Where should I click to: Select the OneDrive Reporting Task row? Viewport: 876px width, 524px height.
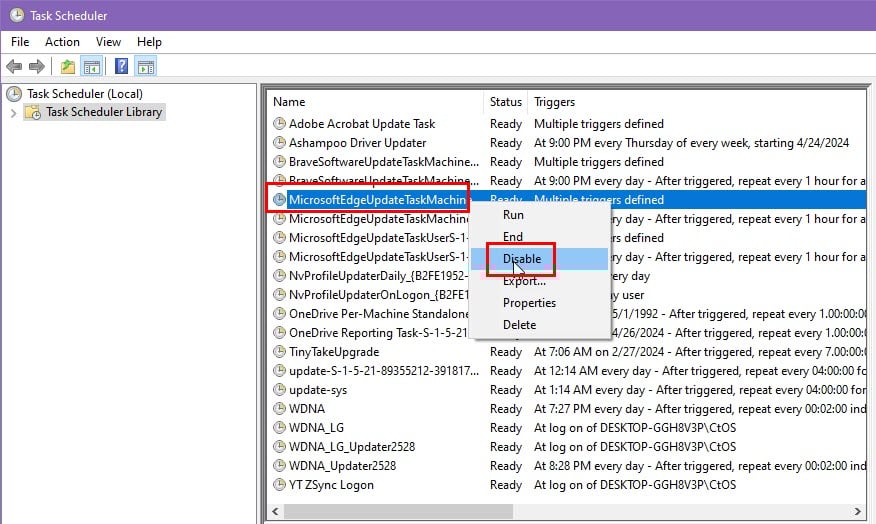(x=378, y=332)
